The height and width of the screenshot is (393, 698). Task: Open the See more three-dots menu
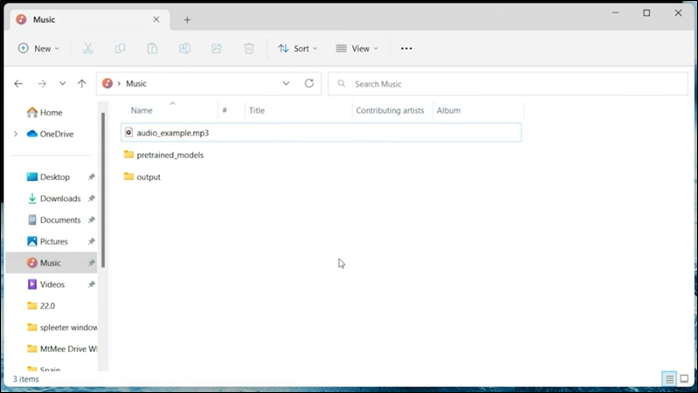(406, 49)
